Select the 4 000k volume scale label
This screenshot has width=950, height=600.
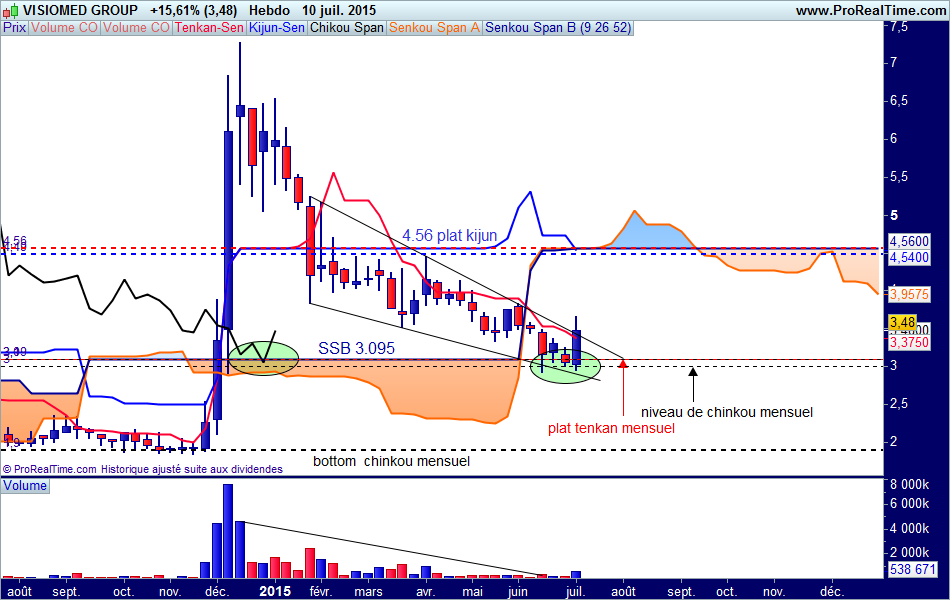pyautogui.click(x=909, y=528)
